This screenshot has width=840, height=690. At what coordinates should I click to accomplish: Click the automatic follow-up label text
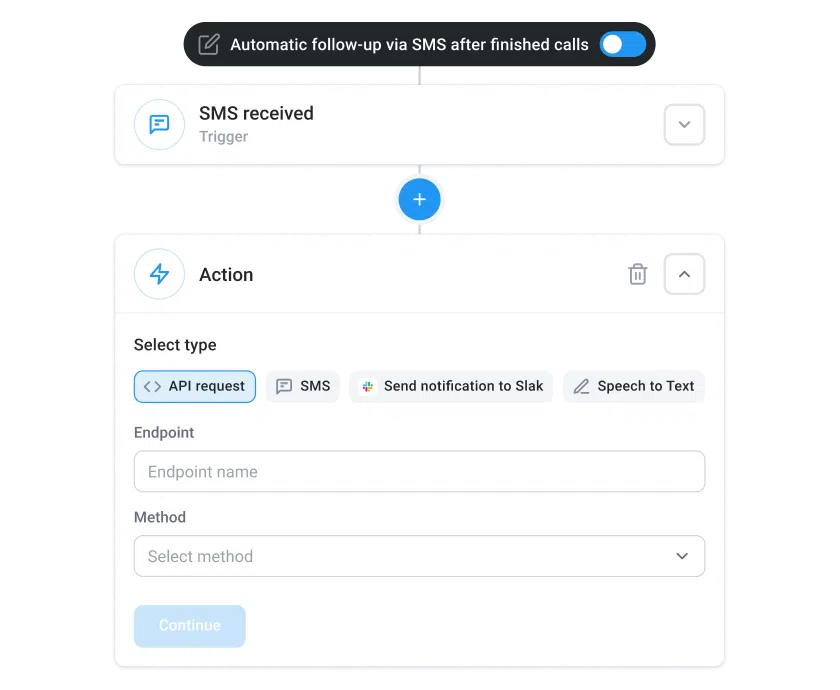[x=409, y=45]
